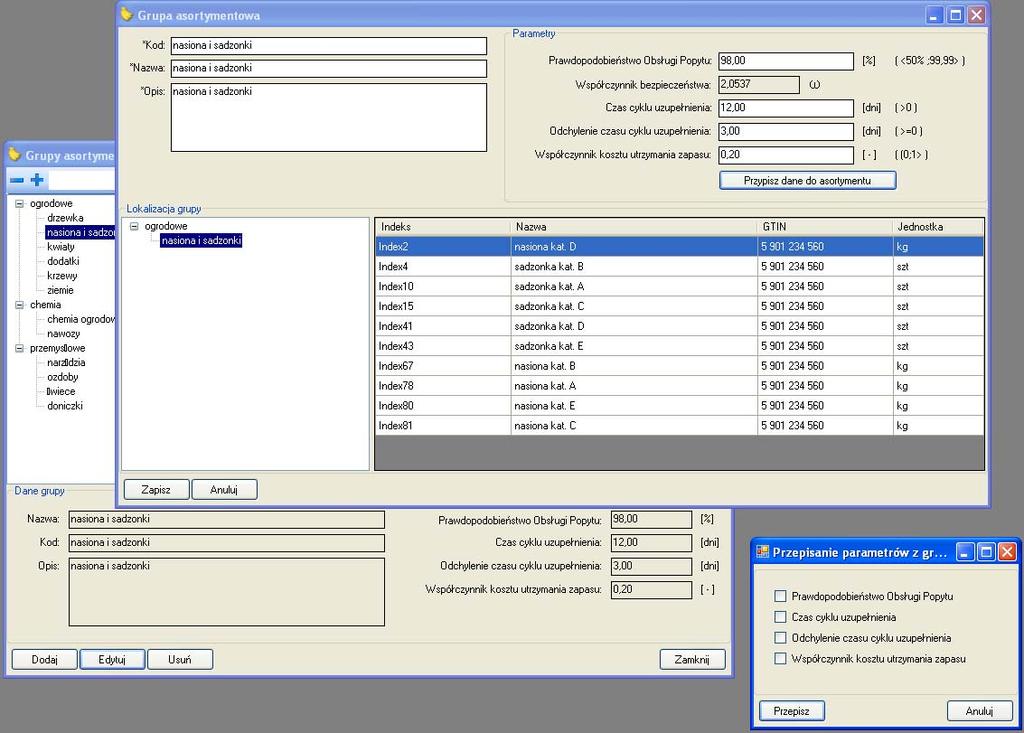Click Współczynnik kosztu utrzymania zapasu field in Parametry
The height and width of the screenshot is (733, 1024).
point(786,155)
